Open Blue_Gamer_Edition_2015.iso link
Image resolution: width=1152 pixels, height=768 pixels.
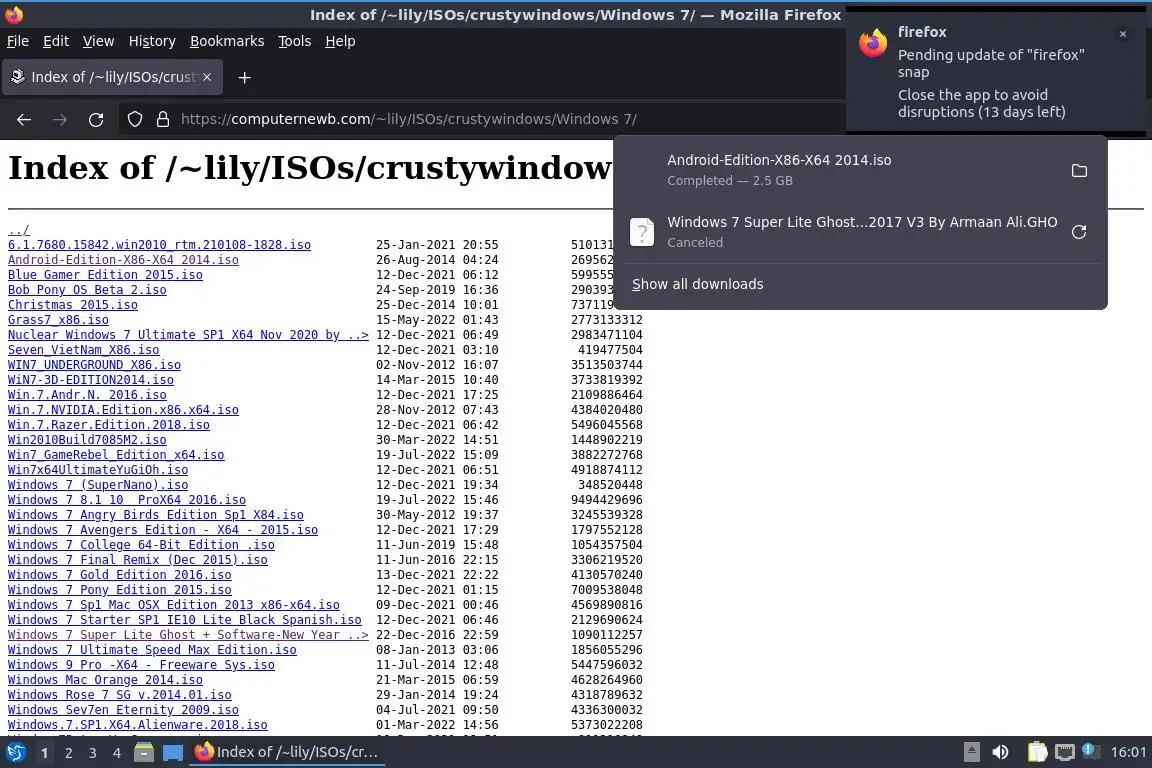click(105, 275)
